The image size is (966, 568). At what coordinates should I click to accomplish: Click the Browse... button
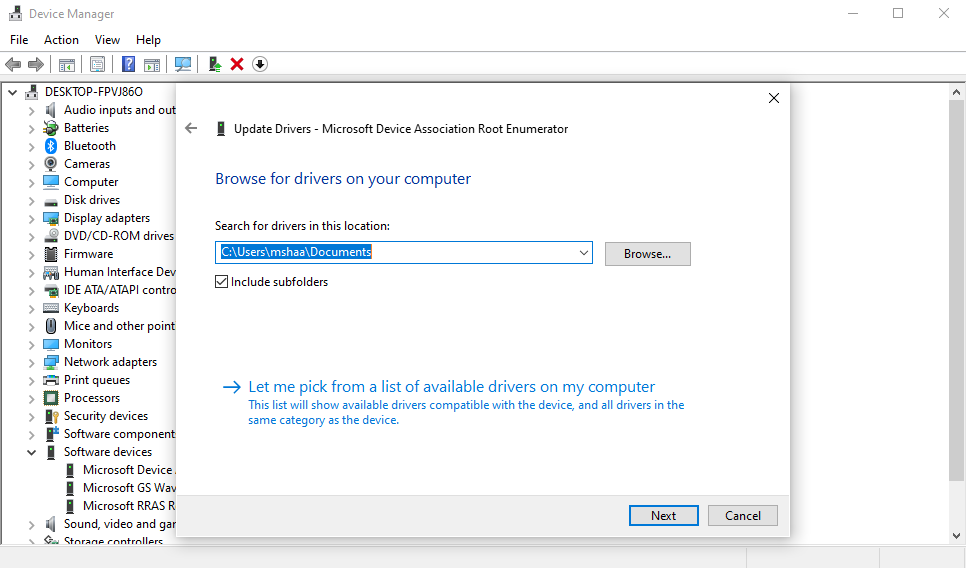click(x=647, y=254)
